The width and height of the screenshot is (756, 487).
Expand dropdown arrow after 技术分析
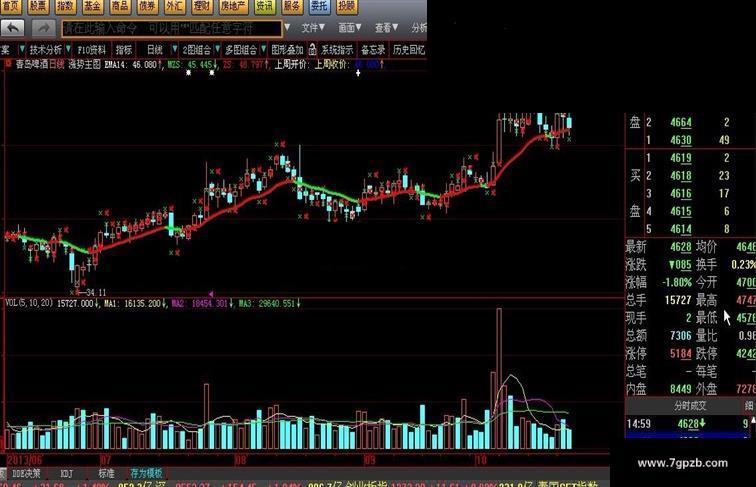pyautogui.click(x=68, y=49)
